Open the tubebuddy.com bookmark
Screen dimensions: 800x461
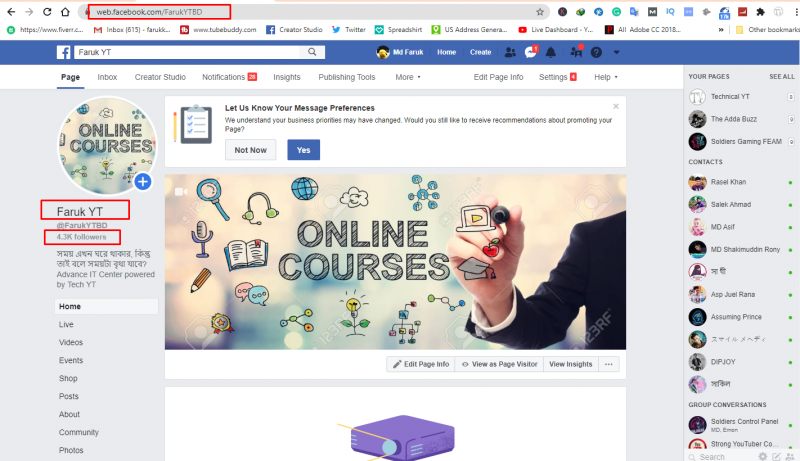pos(218,30)
